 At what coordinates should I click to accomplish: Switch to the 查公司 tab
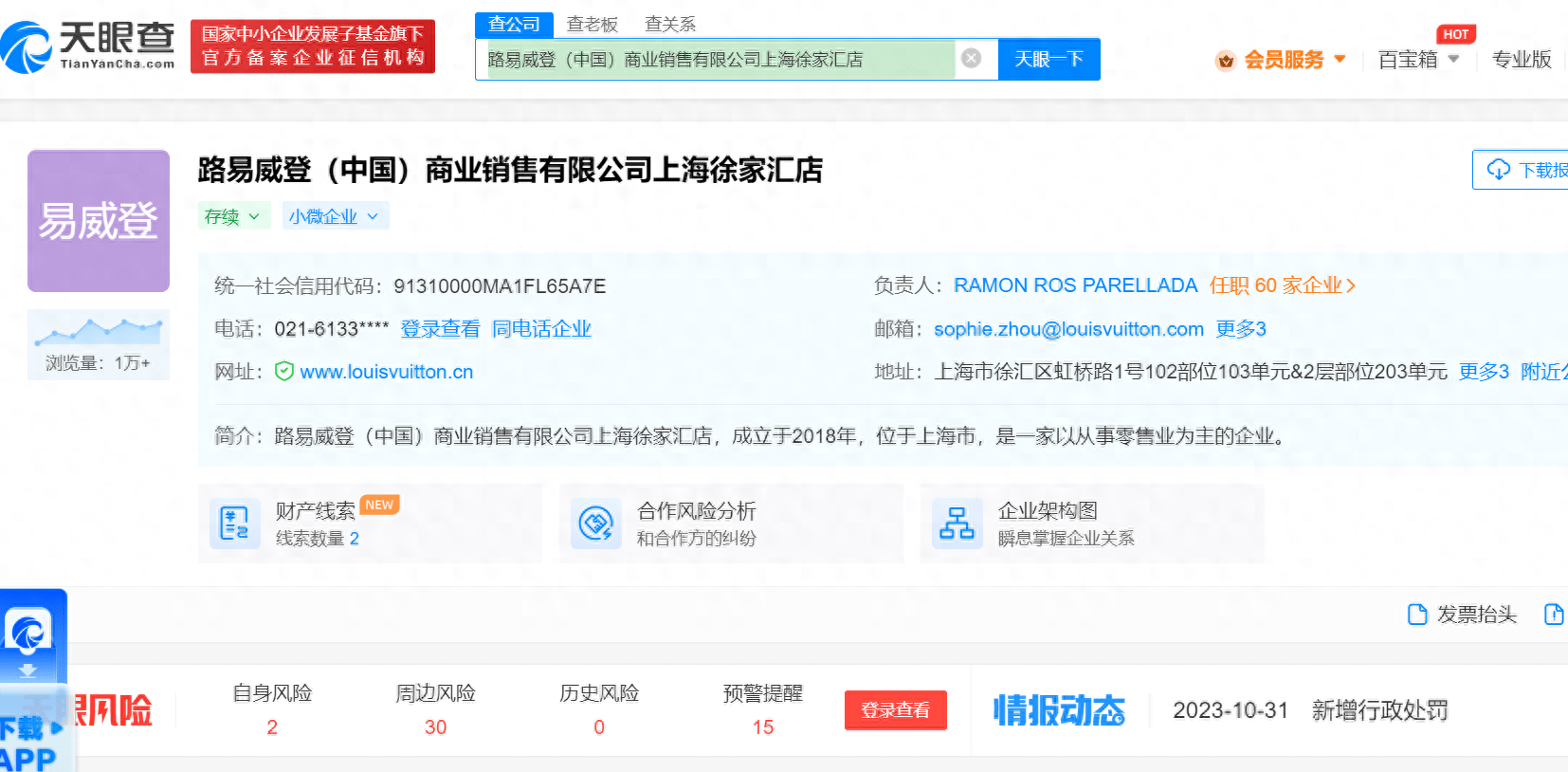[x=514, y=25]
